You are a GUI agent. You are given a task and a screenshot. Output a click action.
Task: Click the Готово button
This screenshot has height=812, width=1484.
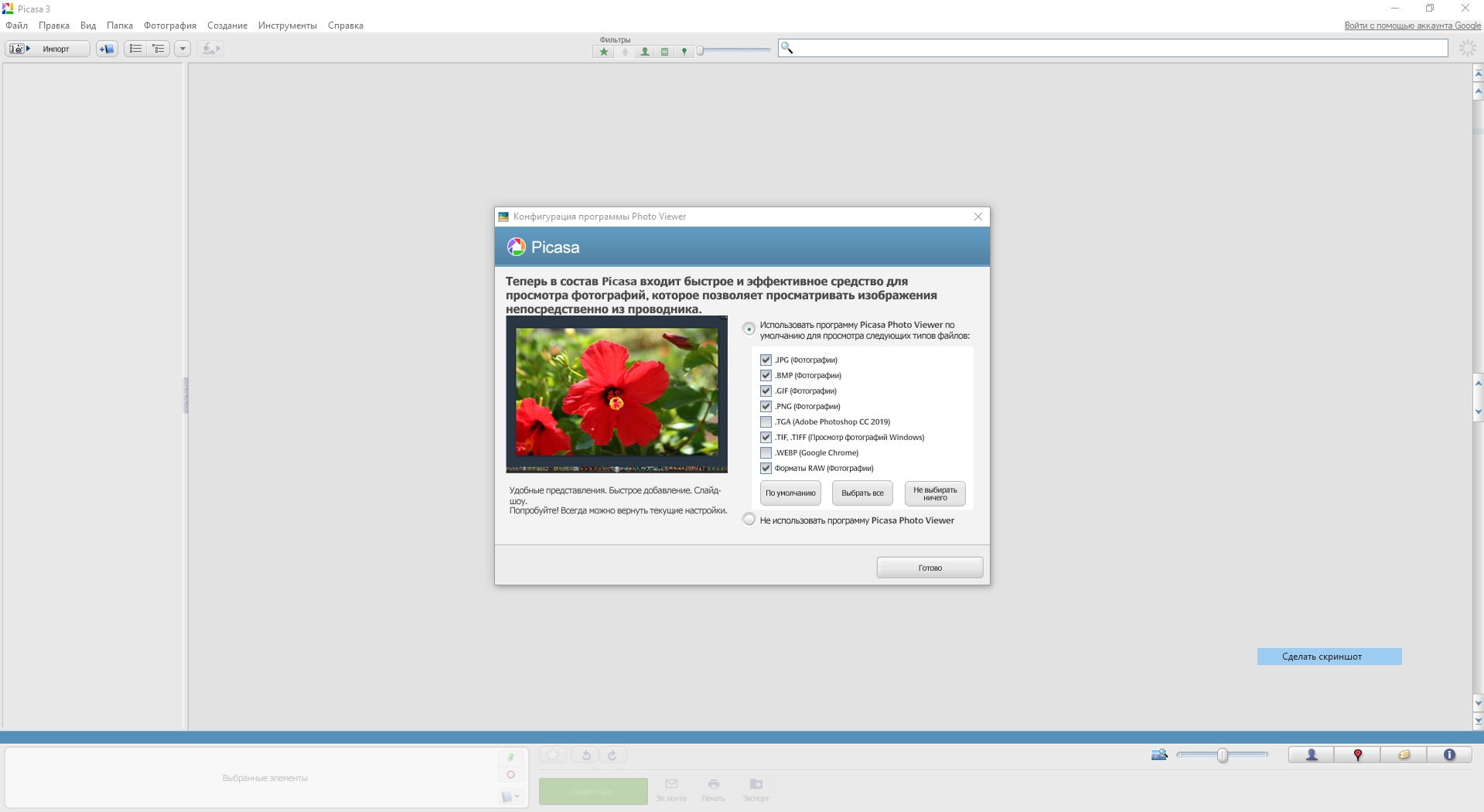click(x=930, y=568)
